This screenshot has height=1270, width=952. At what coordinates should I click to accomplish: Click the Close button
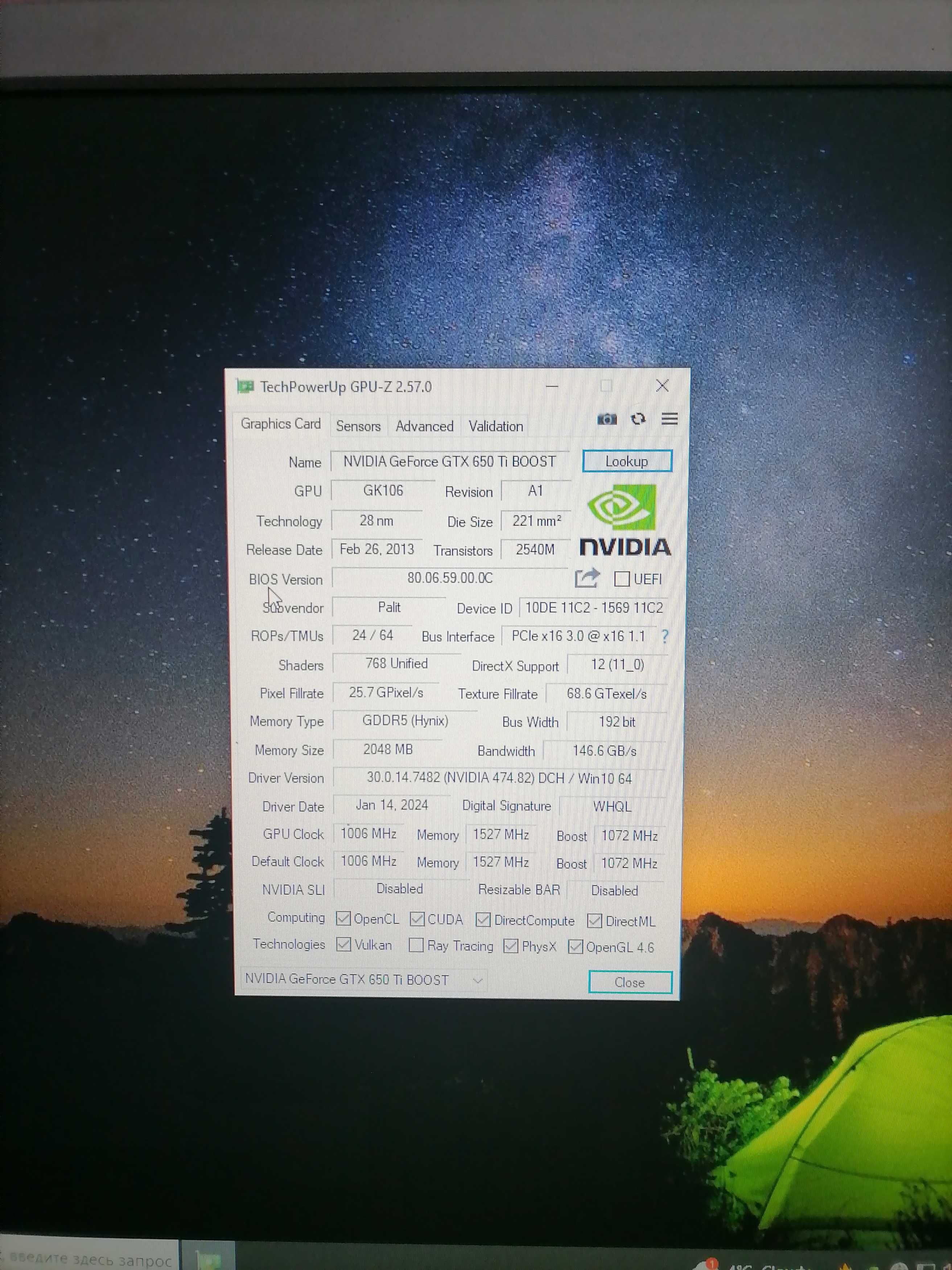coord(630,982)
